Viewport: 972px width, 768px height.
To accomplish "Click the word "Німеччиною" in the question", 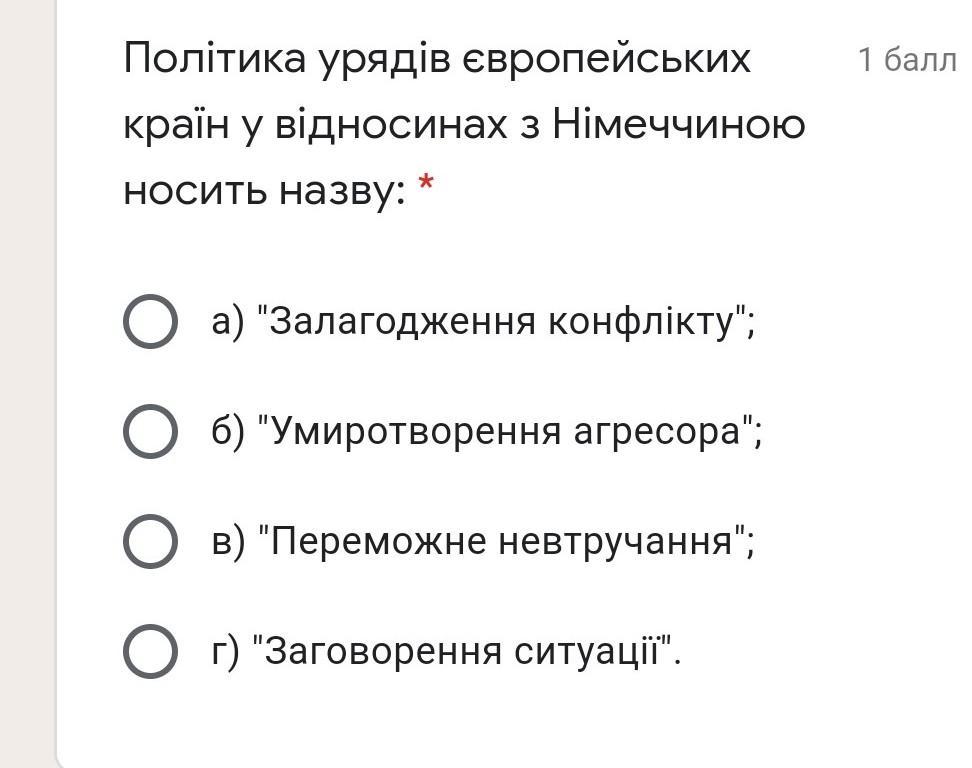I will click(x=678, y=125).
